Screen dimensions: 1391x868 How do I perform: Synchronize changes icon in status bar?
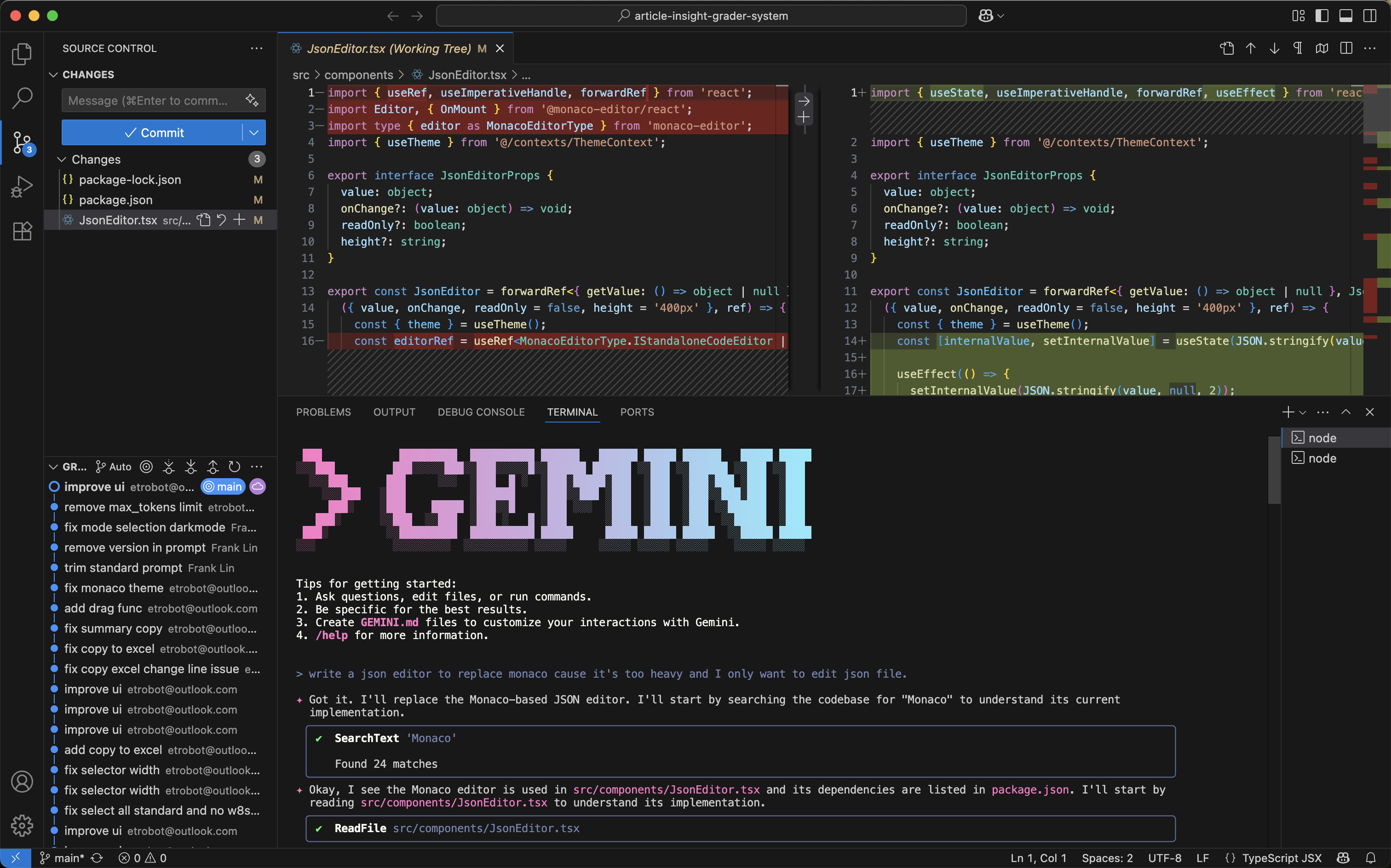[97, 858]
